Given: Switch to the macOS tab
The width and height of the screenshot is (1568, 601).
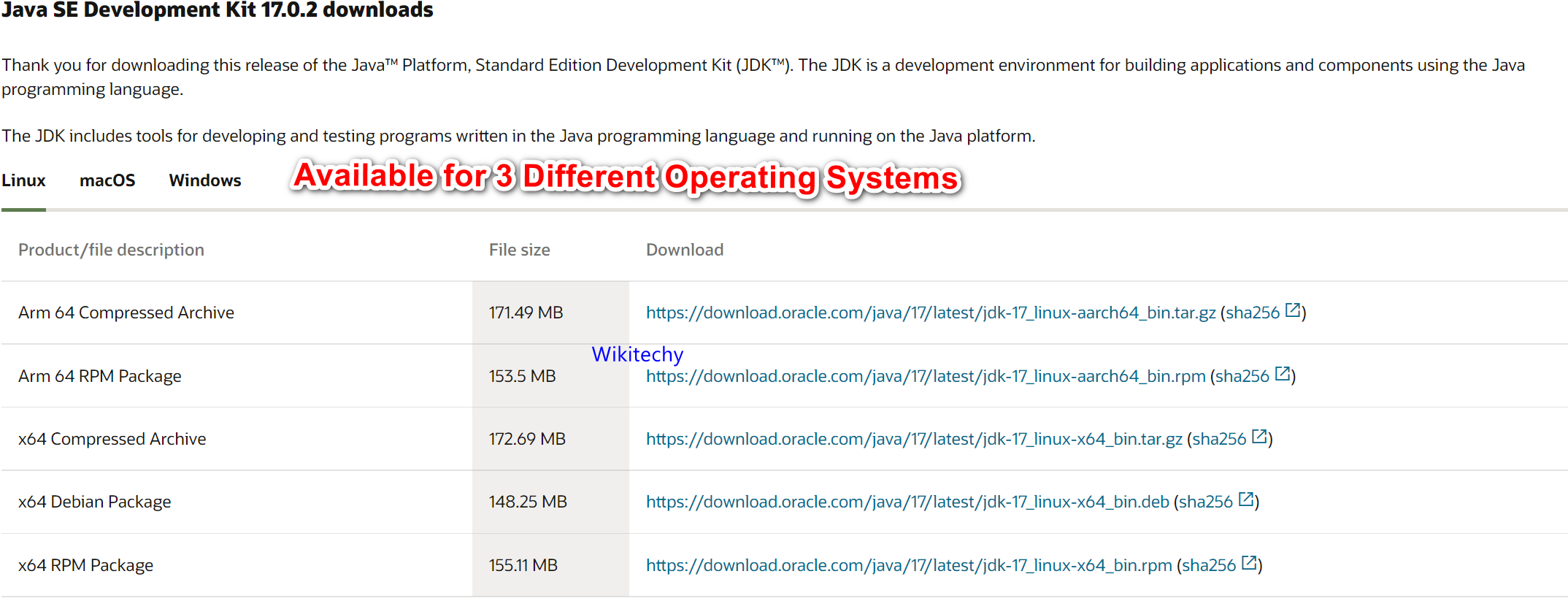Looking at the screenshot, I should (107, 180).
